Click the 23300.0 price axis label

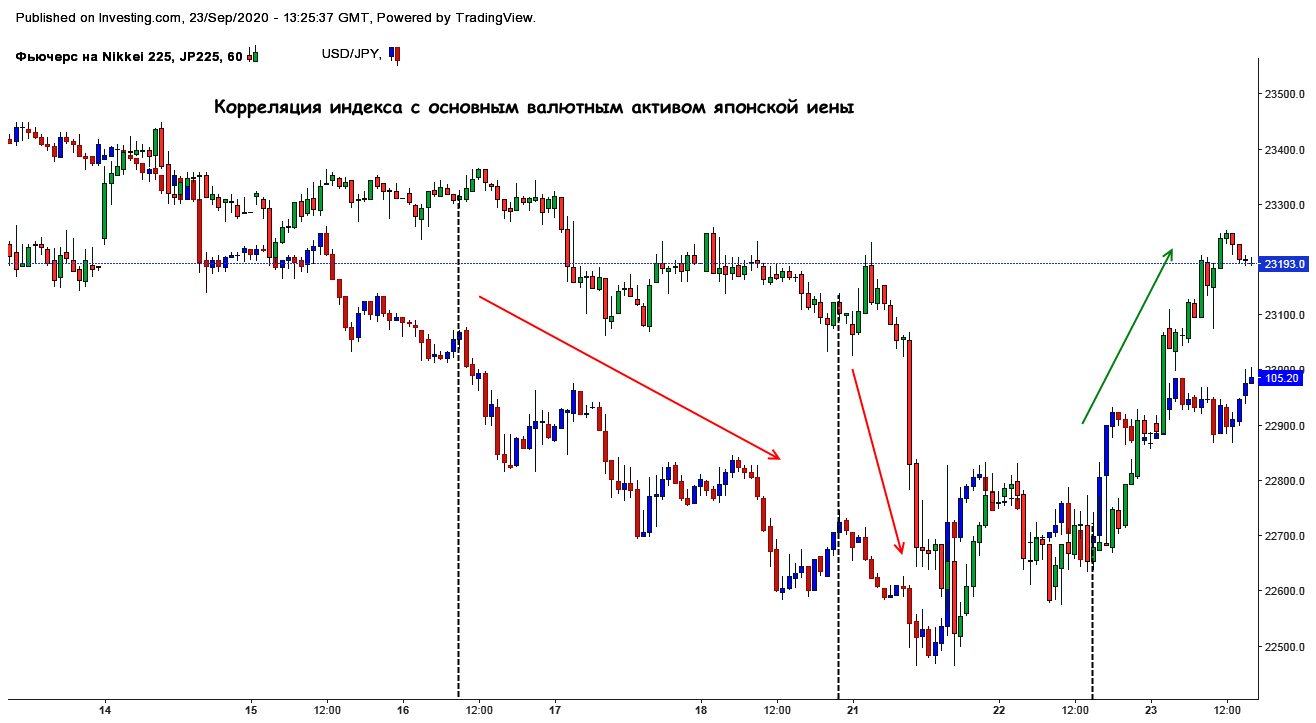point(1285,205)
